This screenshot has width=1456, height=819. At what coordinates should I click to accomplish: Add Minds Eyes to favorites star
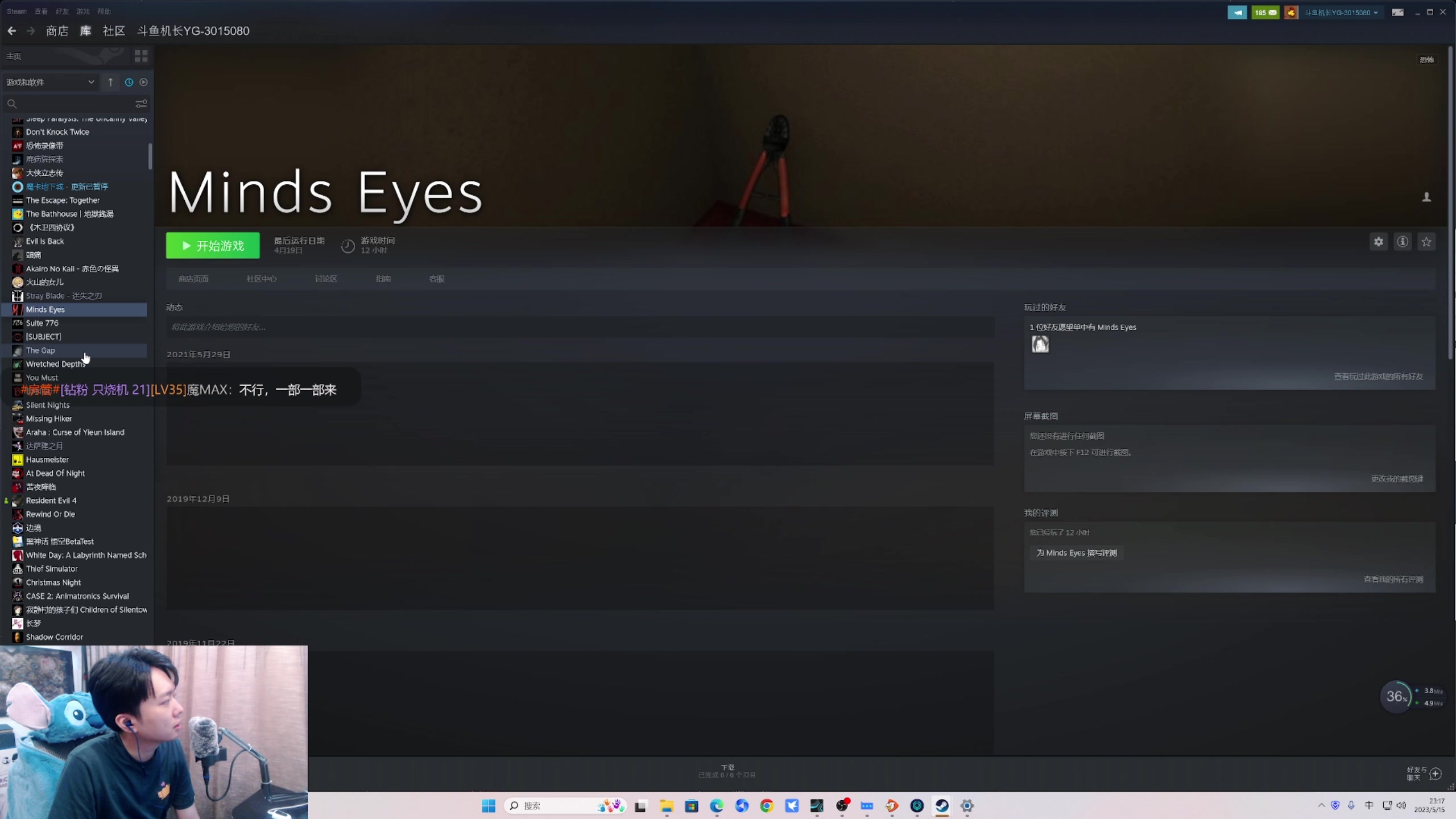pyautogui.click(x=1426, y=242)
